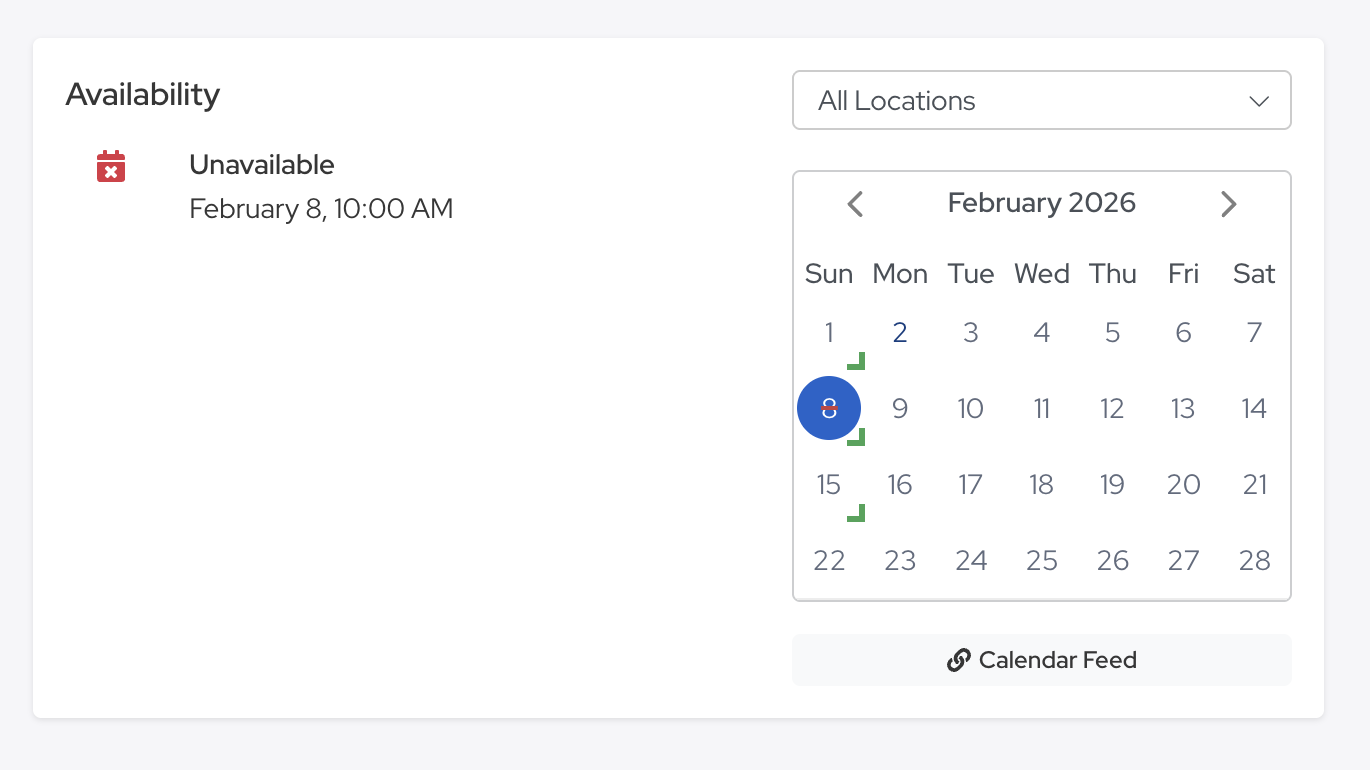Click the All Locations dropdown chevron

point(1259,101)
